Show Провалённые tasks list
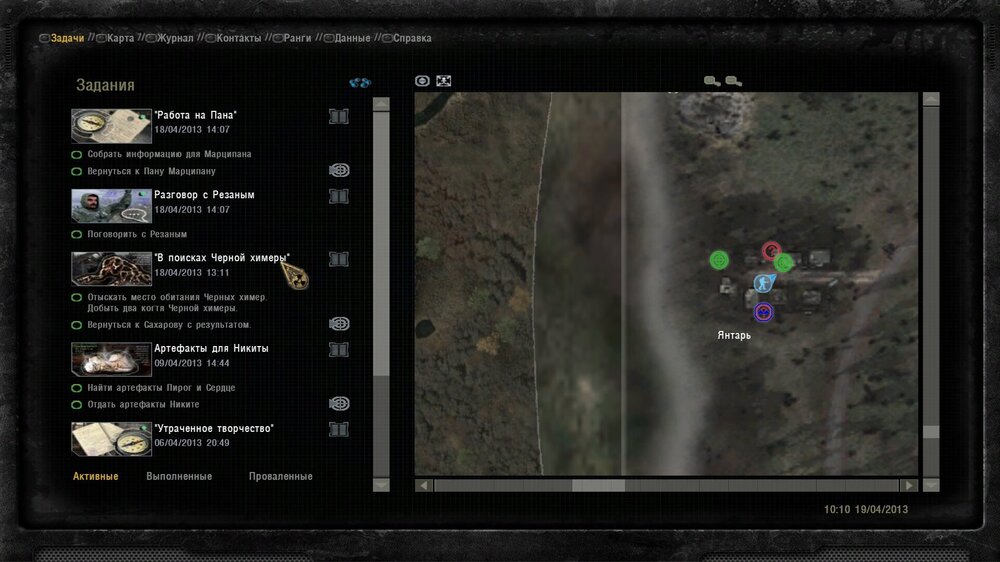 pos(281,477)
